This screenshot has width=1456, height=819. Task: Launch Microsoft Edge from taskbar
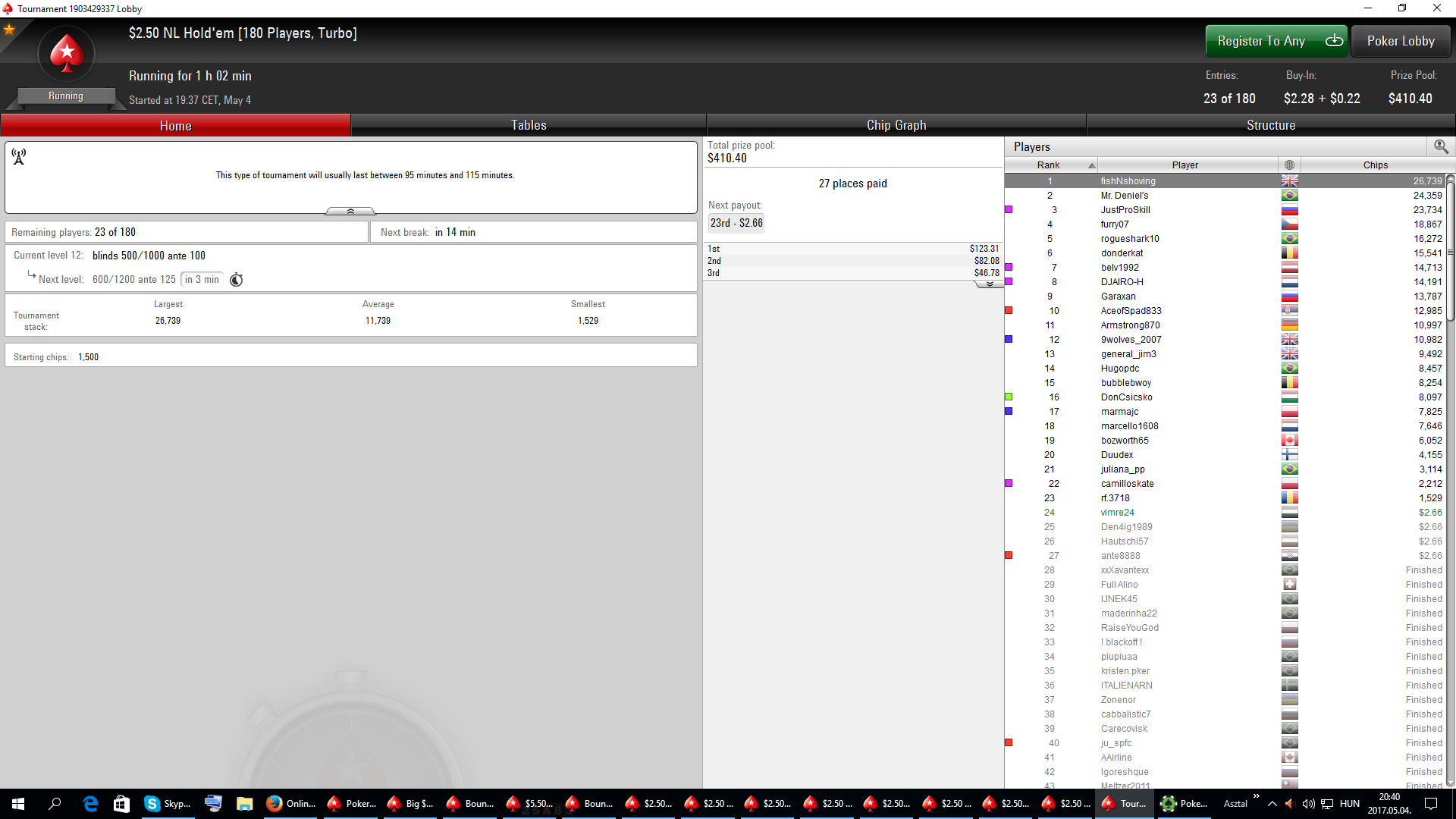(90, 804)
